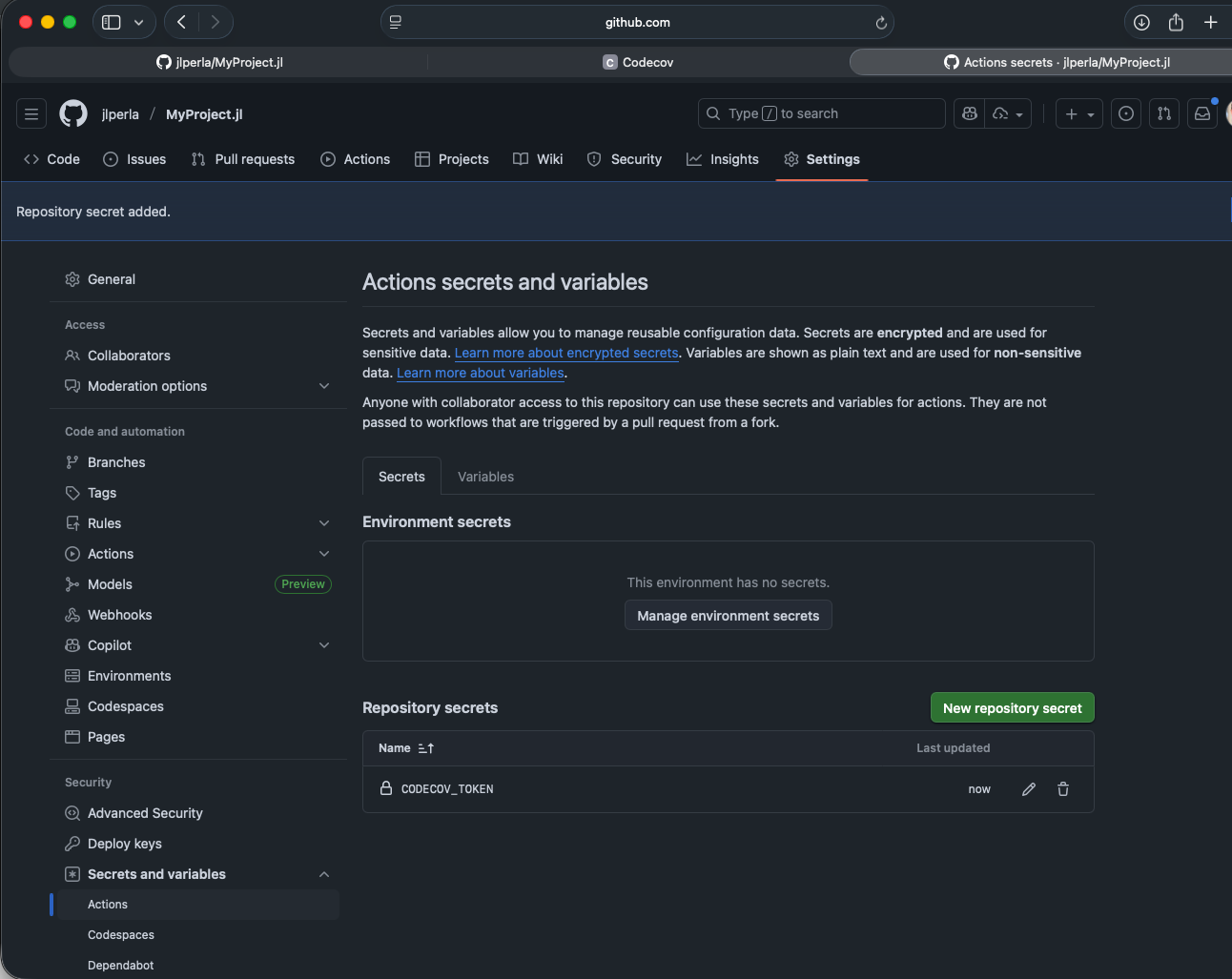The width and height of the screenshot is (1232, 979).
Task: Open the pull requests icon in header
Action: click(x=1163, y=114)
